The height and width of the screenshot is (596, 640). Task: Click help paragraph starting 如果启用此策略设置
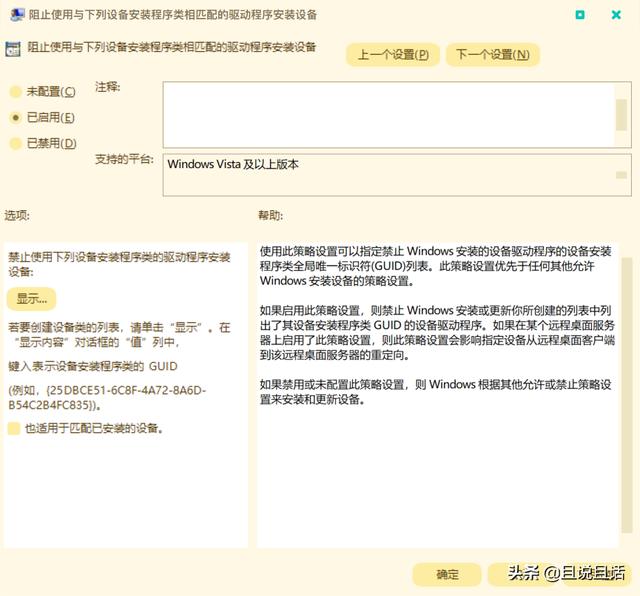tap(437, 333)
